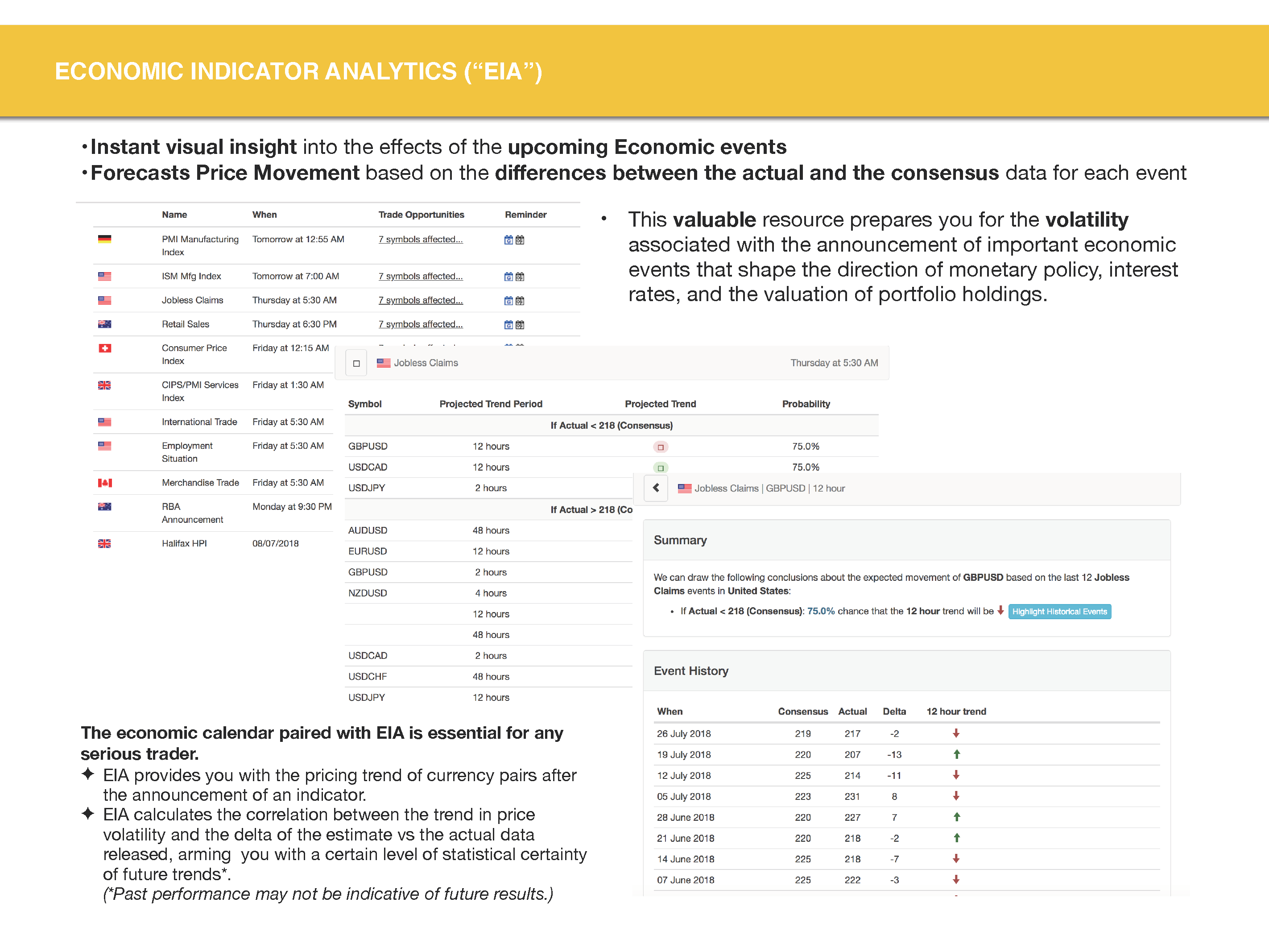Open symbols affected link for ISM Mfg Index

click(x=421, y=276)
